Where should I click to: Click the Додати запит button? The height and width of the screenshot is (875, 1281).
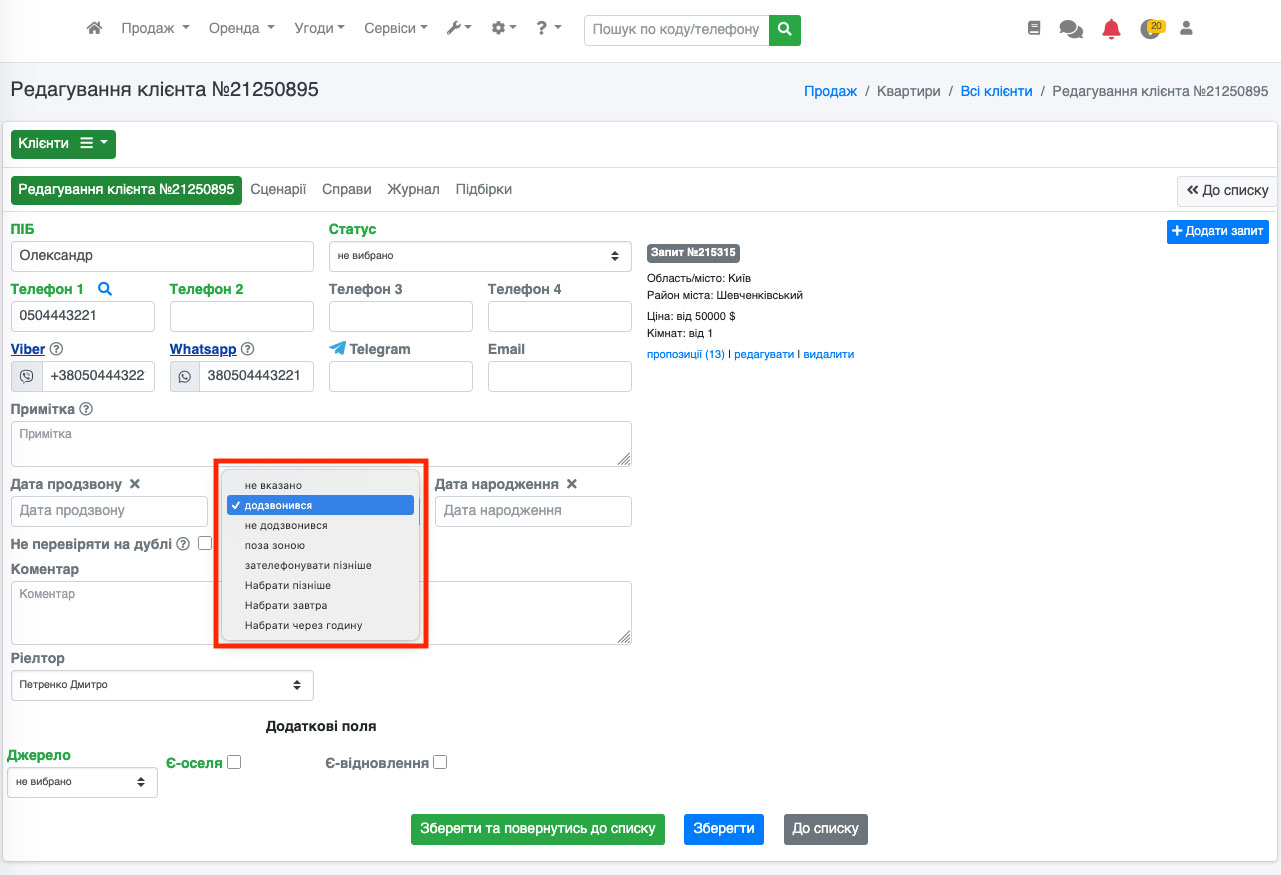click(x=1217, y=231)
